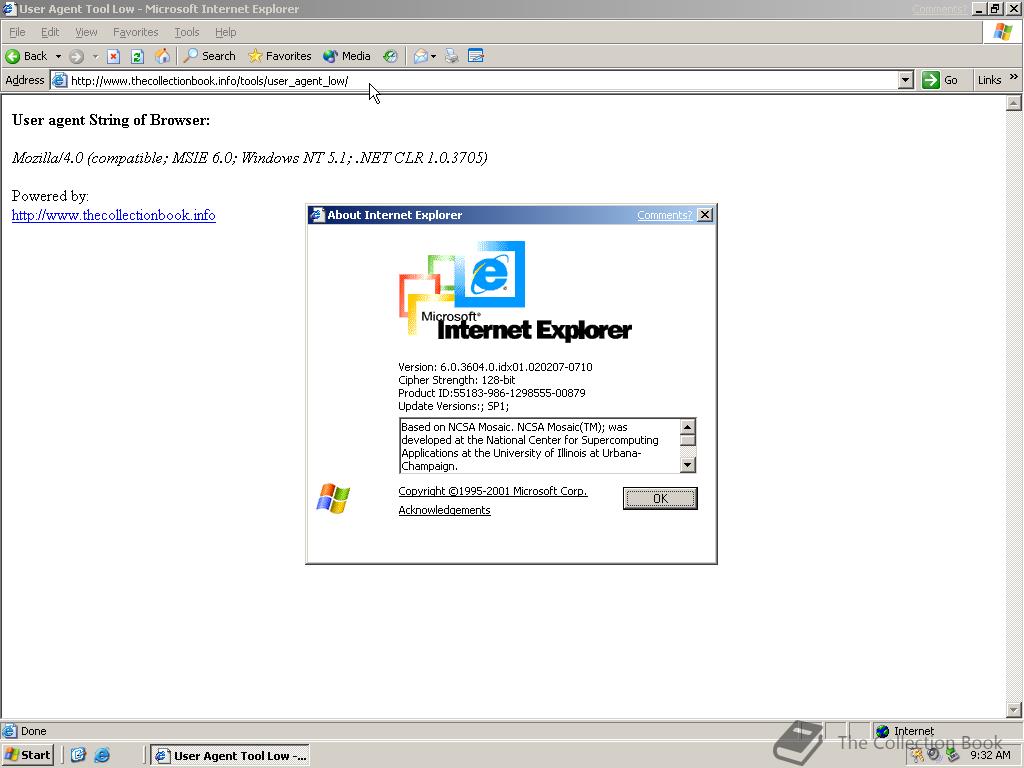
Task: Open the Search pane from toolbar
Action: pos(209,56)
